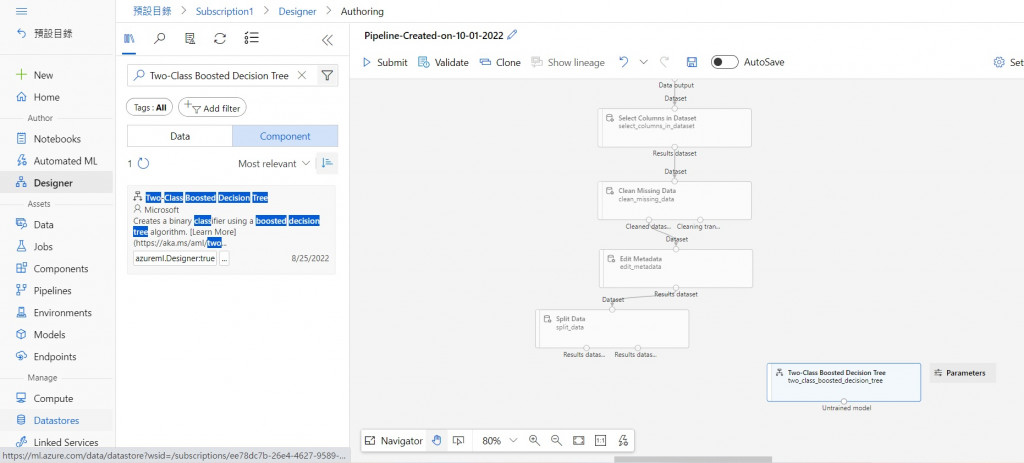Select the Select Columns in Dataset node

pos(675,127)
